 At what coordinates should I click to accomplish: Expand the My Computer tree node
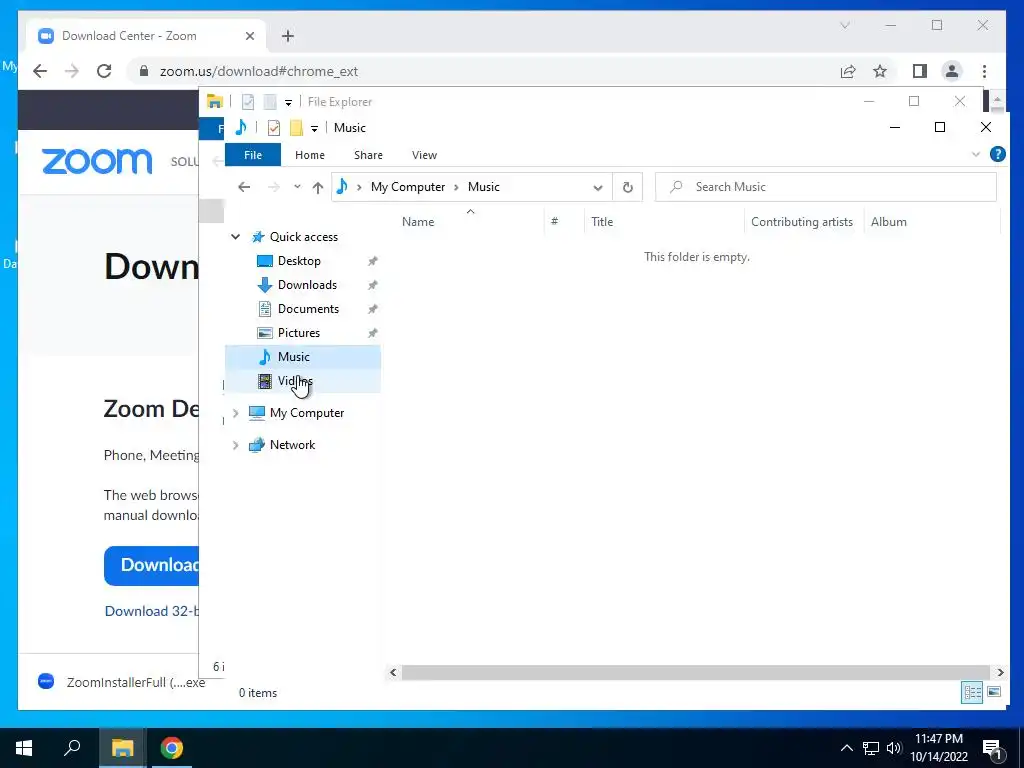236,413
